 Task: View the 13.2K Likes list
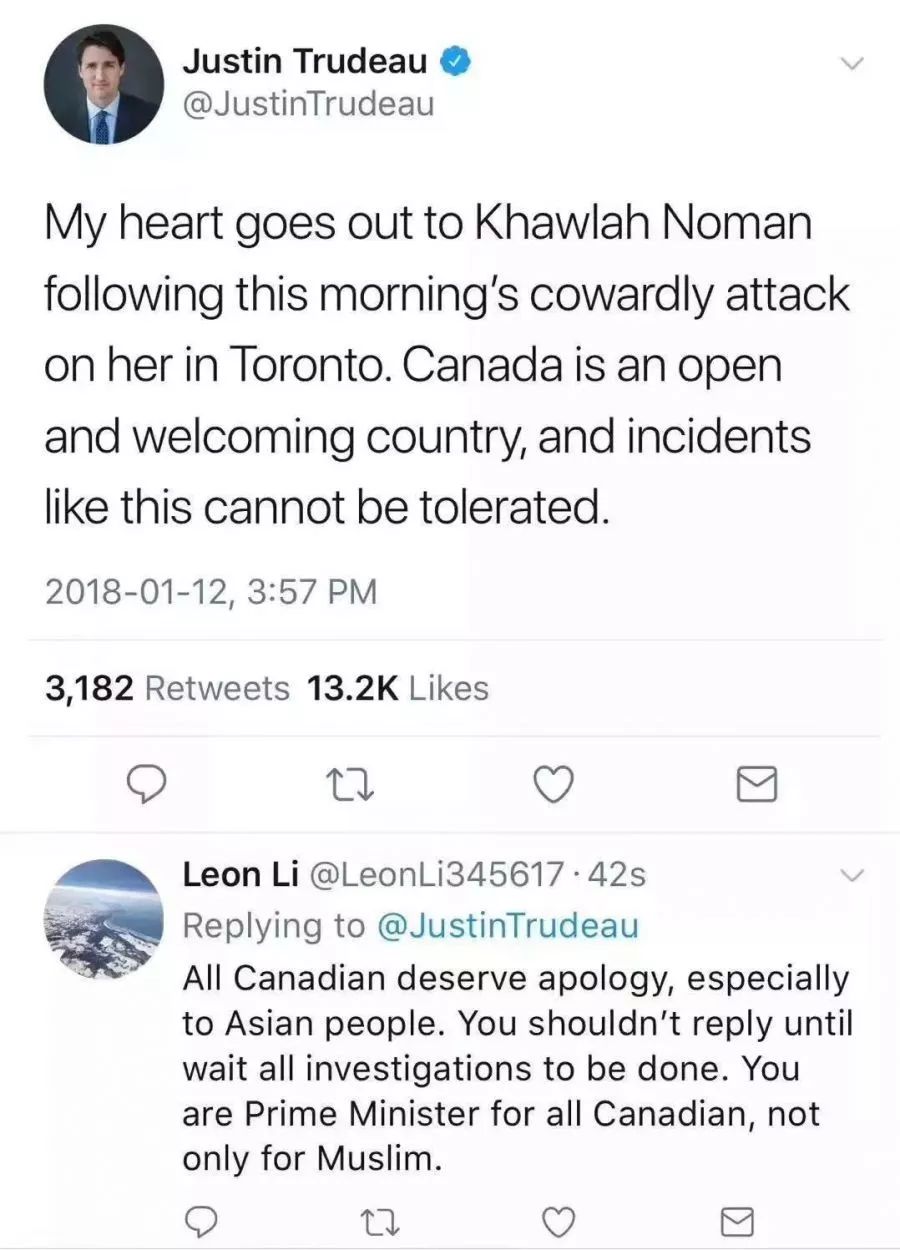click(398, 689)
